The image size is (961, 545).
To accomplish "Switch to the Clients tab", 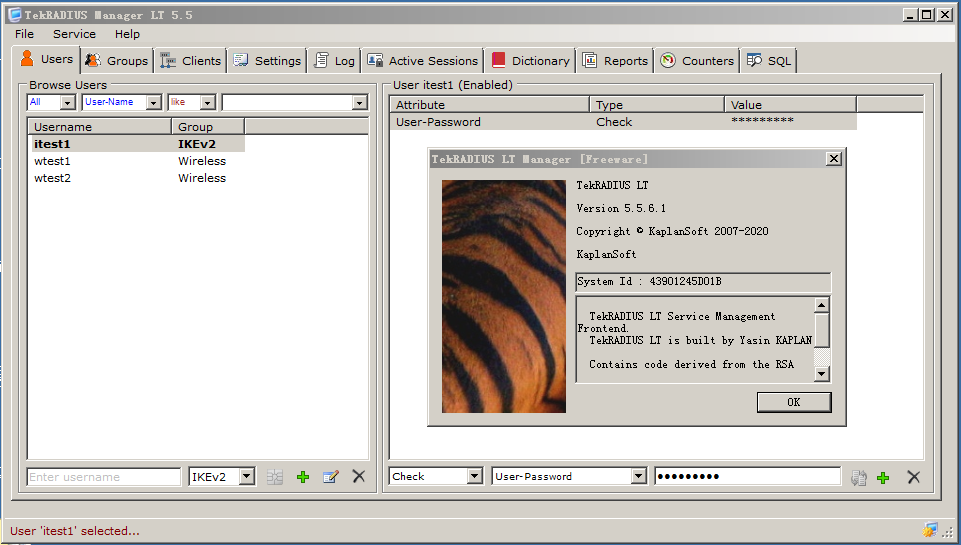I will point(190,61).
